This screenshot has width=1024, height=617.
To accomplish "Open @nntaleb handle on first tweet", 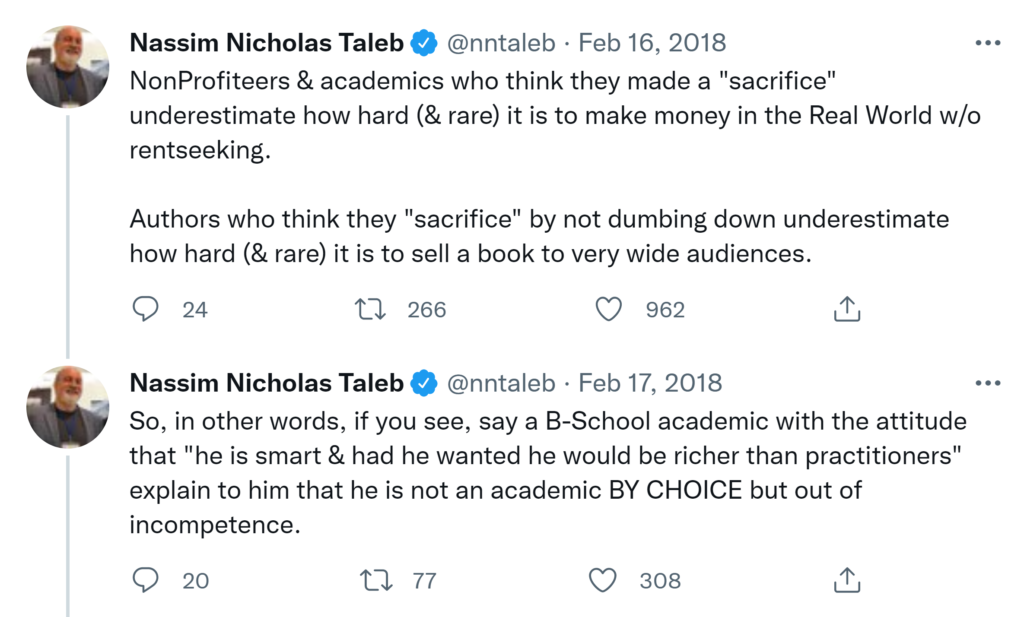I will pyautogui.click(x=502, y=43).
